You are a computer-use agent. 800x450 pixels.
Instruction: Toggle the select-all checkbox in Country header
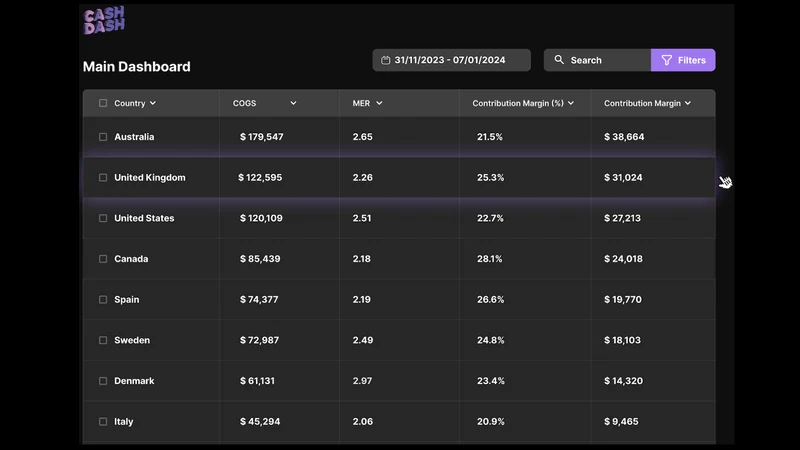point(103,103)
